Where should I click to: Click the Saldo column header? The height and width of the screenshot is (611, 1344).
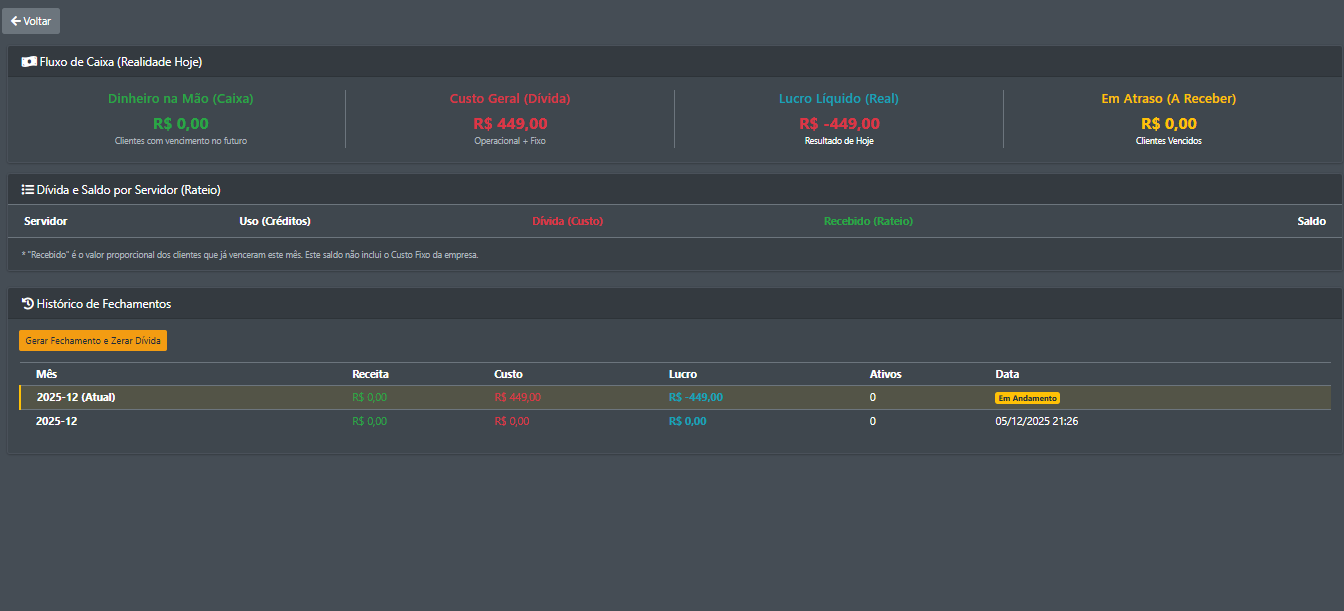(1311, 221)
